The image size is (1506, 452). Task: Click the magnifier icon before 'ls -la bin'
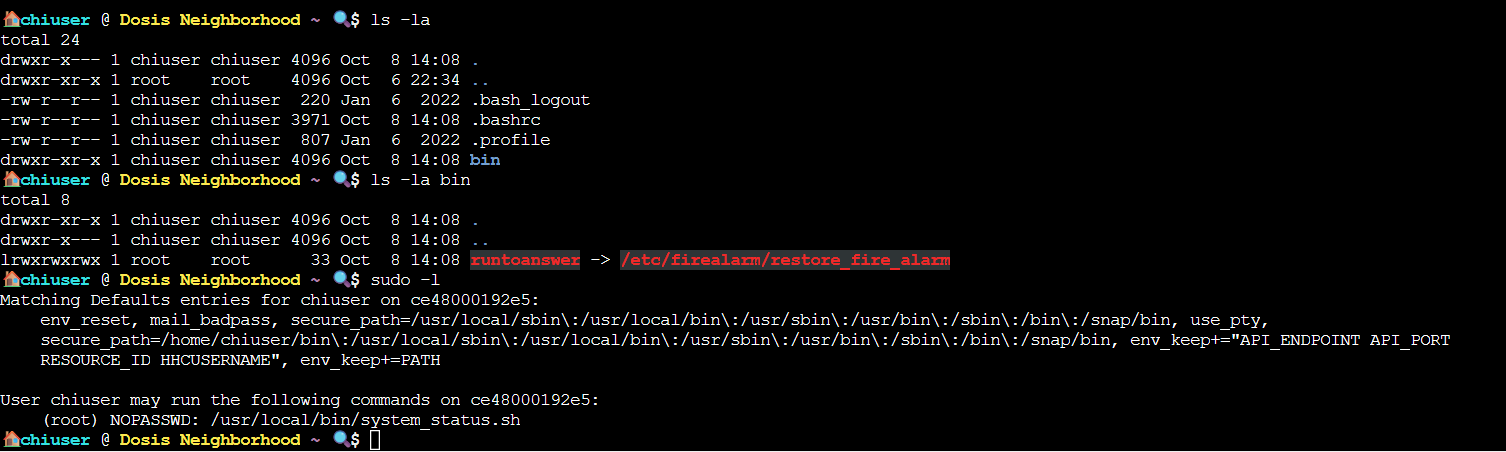[340, 180]
